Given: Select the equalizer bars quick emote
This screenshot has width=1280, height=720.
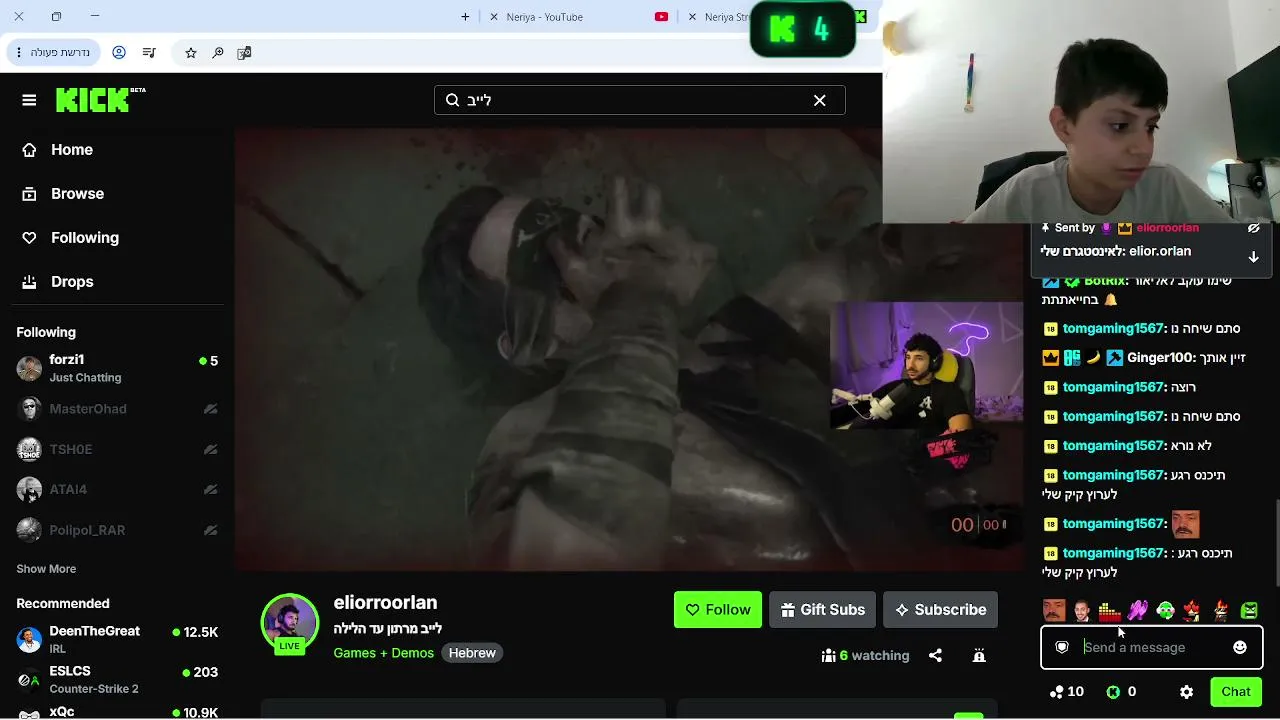Looking at the screenshot, I should [1110, 610].
